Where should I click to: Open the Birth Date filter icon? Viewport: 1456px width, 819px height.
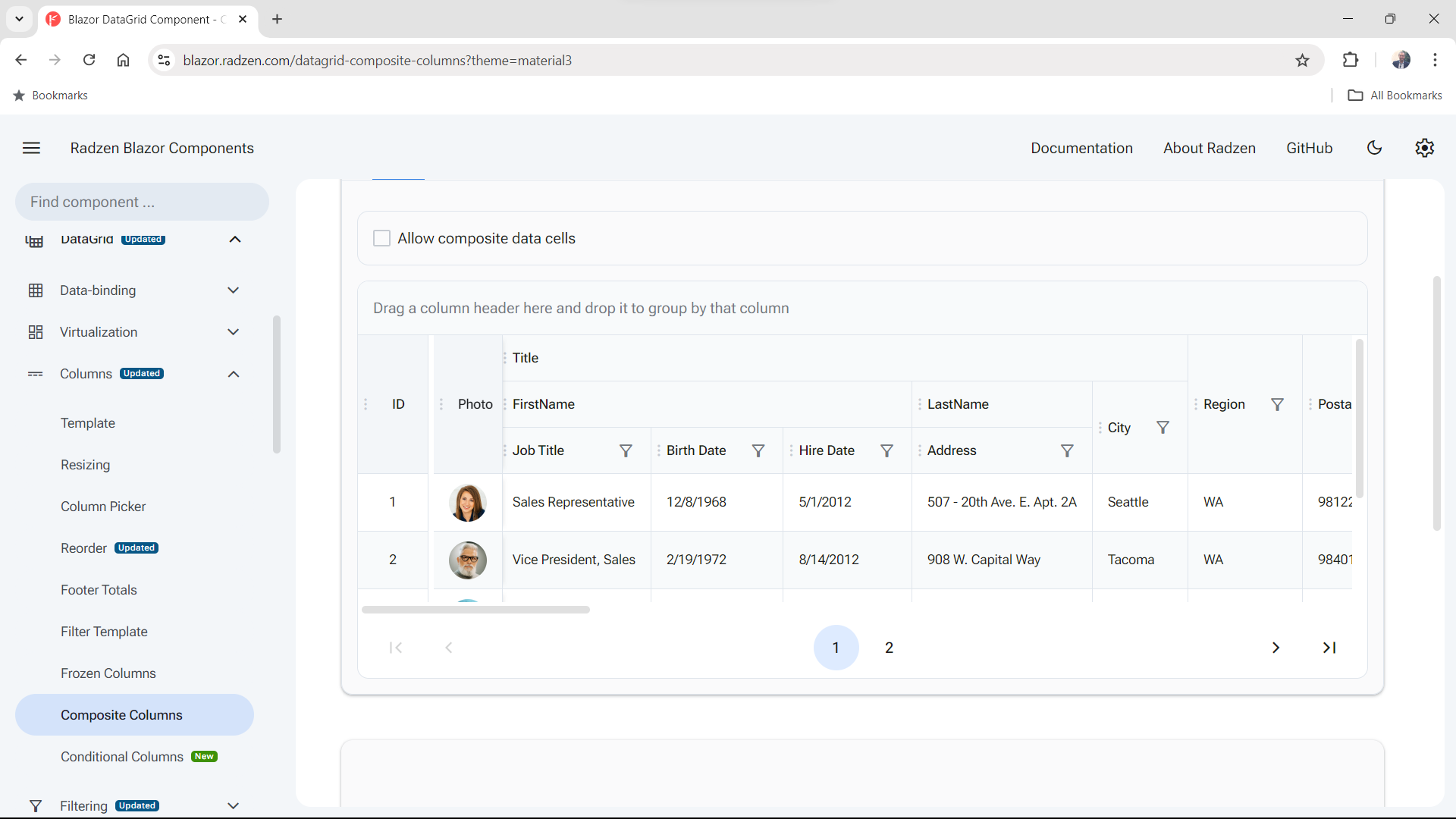pos(758,451)
